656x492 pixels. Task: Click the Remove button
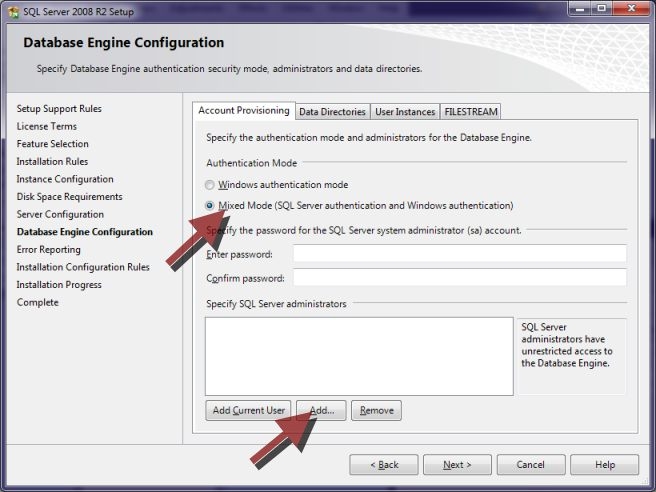coord(377,410)
